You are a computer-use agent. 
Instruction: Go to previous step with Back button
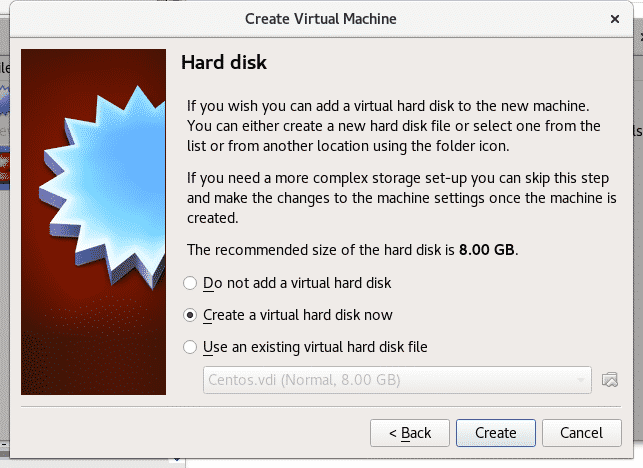point(410,433)
